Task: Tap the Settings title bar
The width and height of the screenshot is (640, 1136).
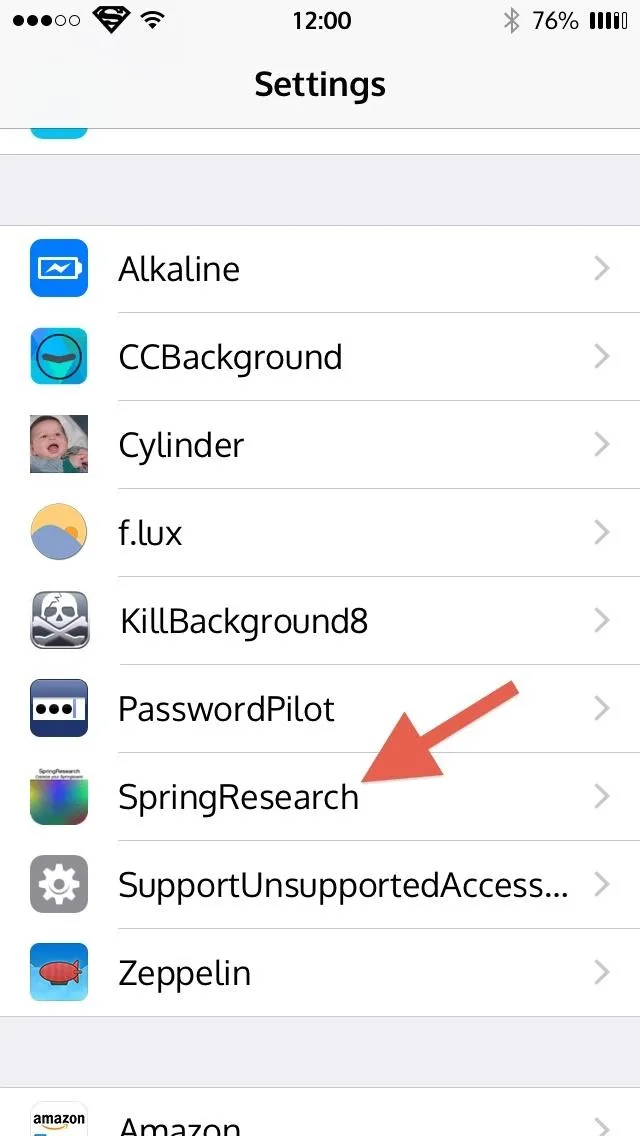Action: click(x=320, y=85)
